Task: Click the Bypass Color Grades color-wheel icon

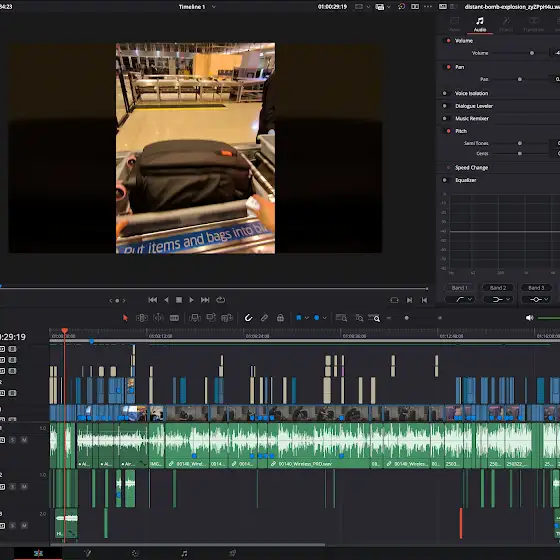Action: coord(401,7)
